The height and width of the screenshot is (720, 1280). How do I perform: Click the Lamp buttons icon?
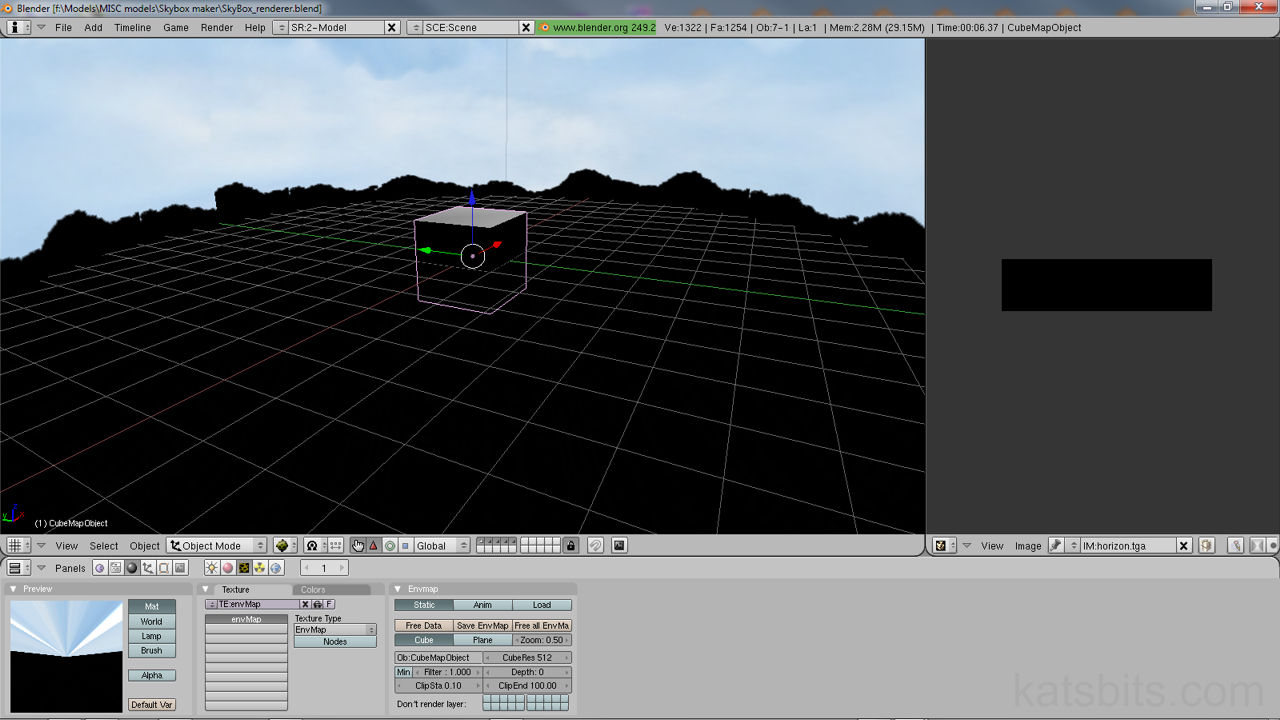click(x=212, y=568)
